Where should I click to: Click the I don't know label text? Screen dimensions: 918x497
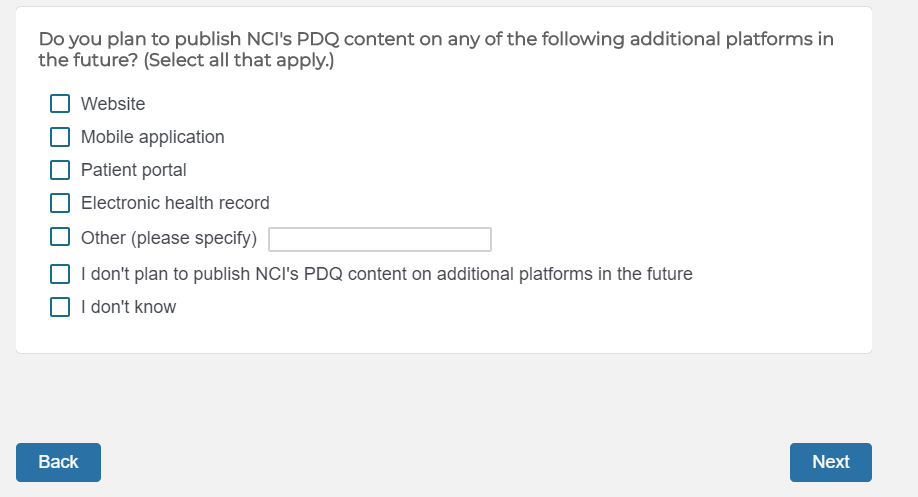click(x=128, y=307)
